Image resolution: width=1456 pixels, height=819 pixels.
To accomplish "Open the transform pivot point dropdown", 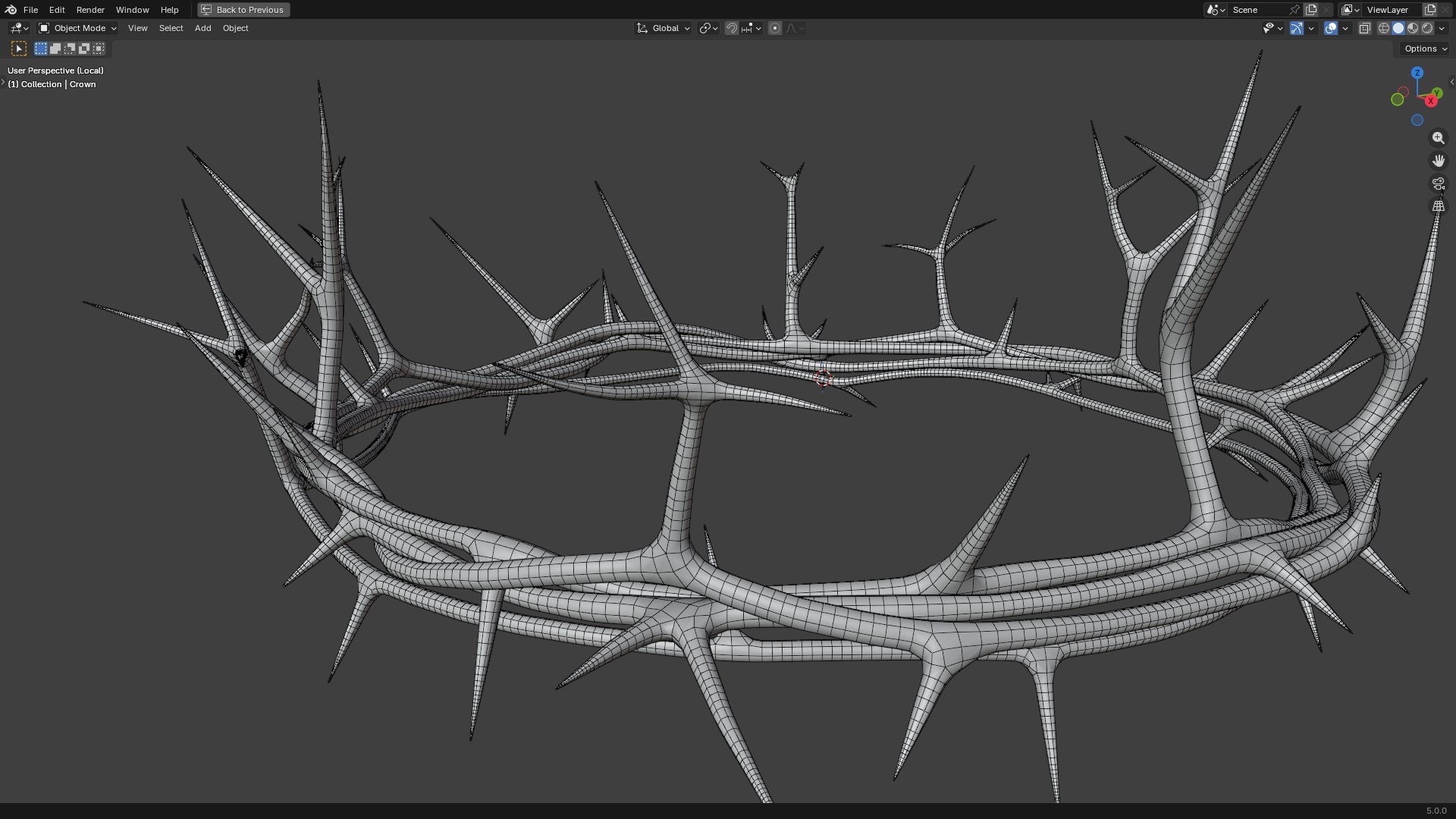I will coord(708,28).
